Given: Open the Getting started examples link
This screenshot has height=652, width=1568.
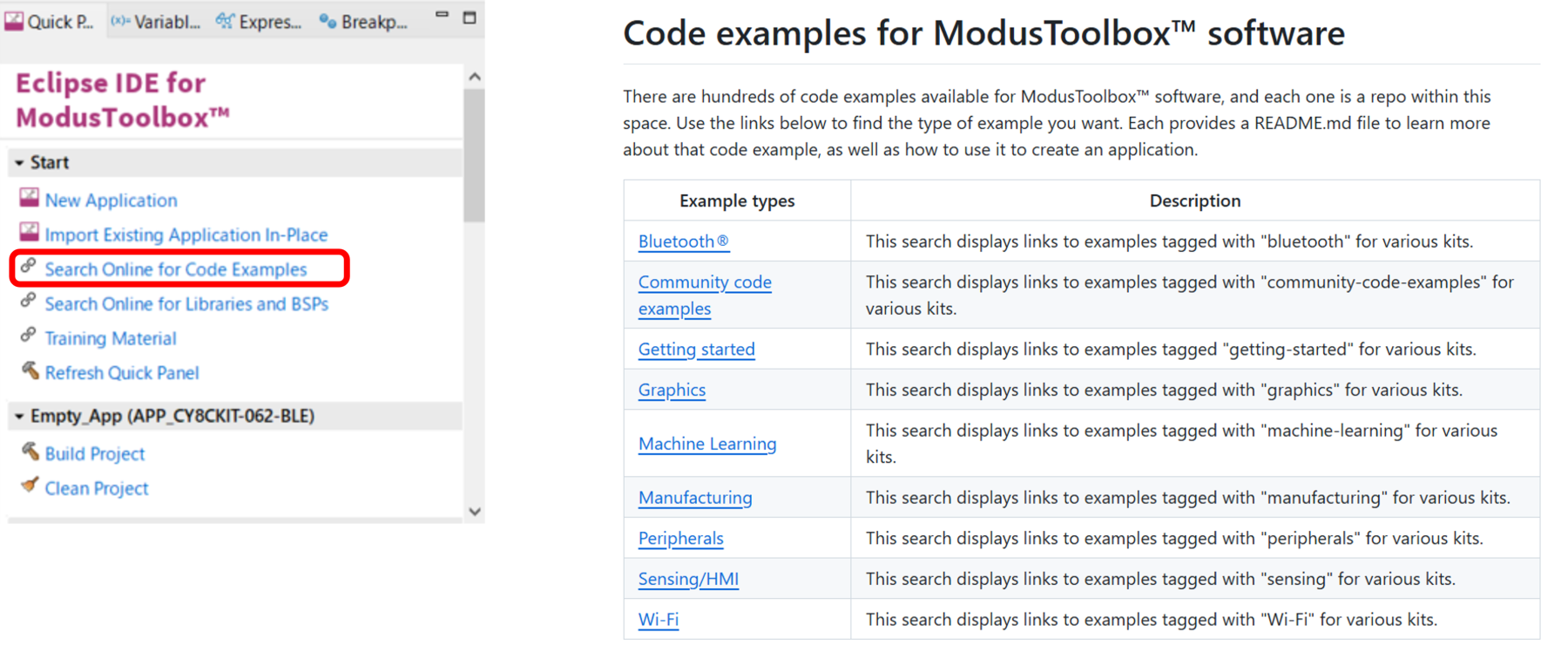Looking at the screenshot, I should 697,350.
